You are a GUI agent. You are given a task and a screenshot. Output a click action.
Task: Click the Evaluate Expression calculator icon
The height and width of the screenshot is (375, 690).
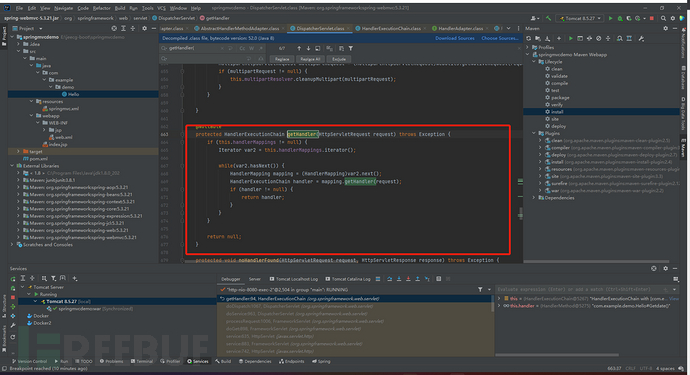tap(438, 279)
